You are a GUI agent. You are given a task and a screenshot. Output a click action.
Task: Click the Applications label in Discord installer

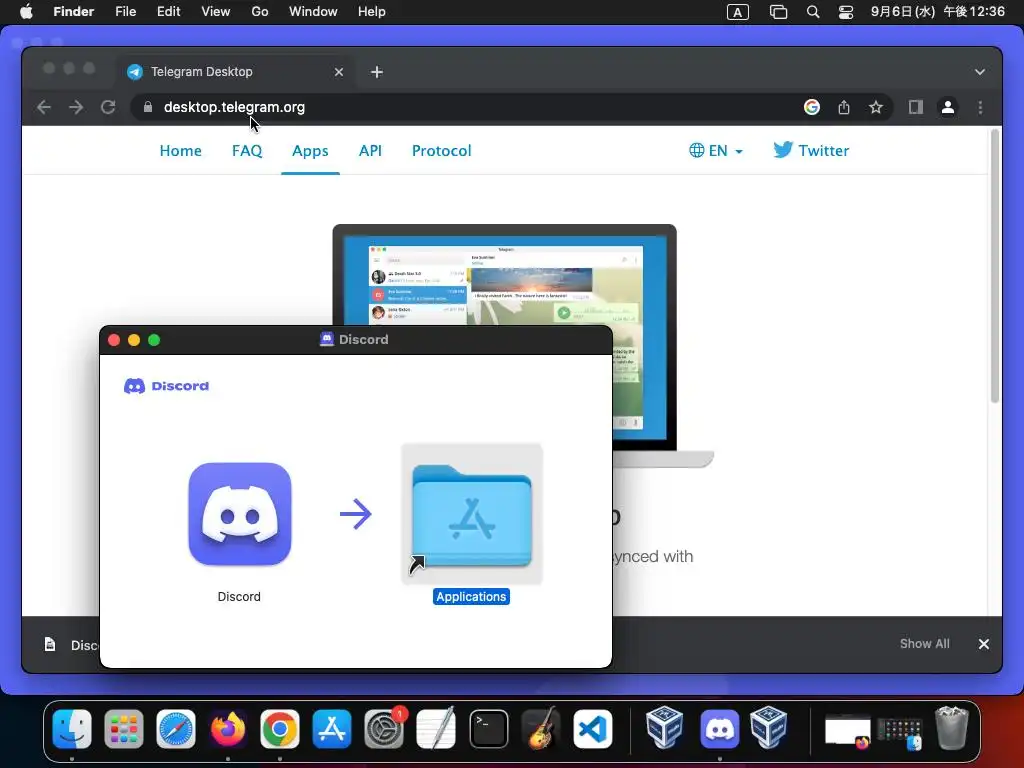click(x=472, y=596)
